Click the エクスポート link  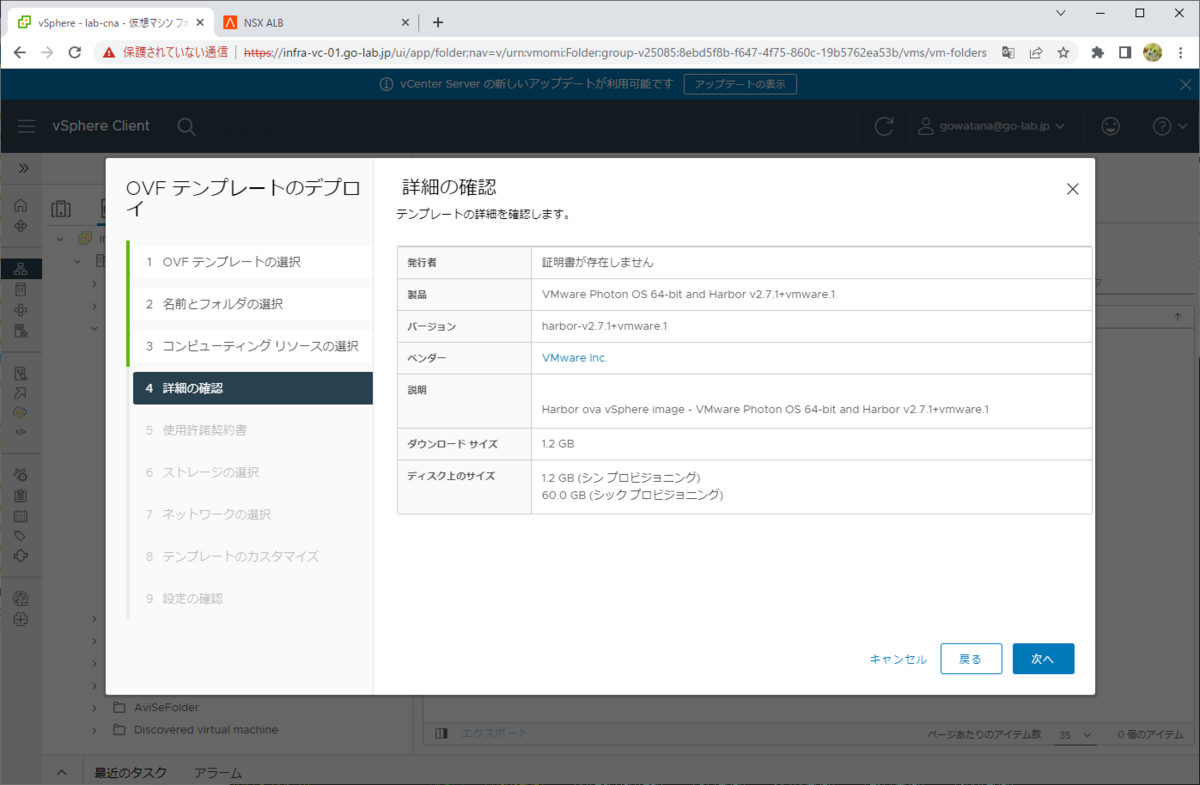pyautogui.click(x=493, y=734)
